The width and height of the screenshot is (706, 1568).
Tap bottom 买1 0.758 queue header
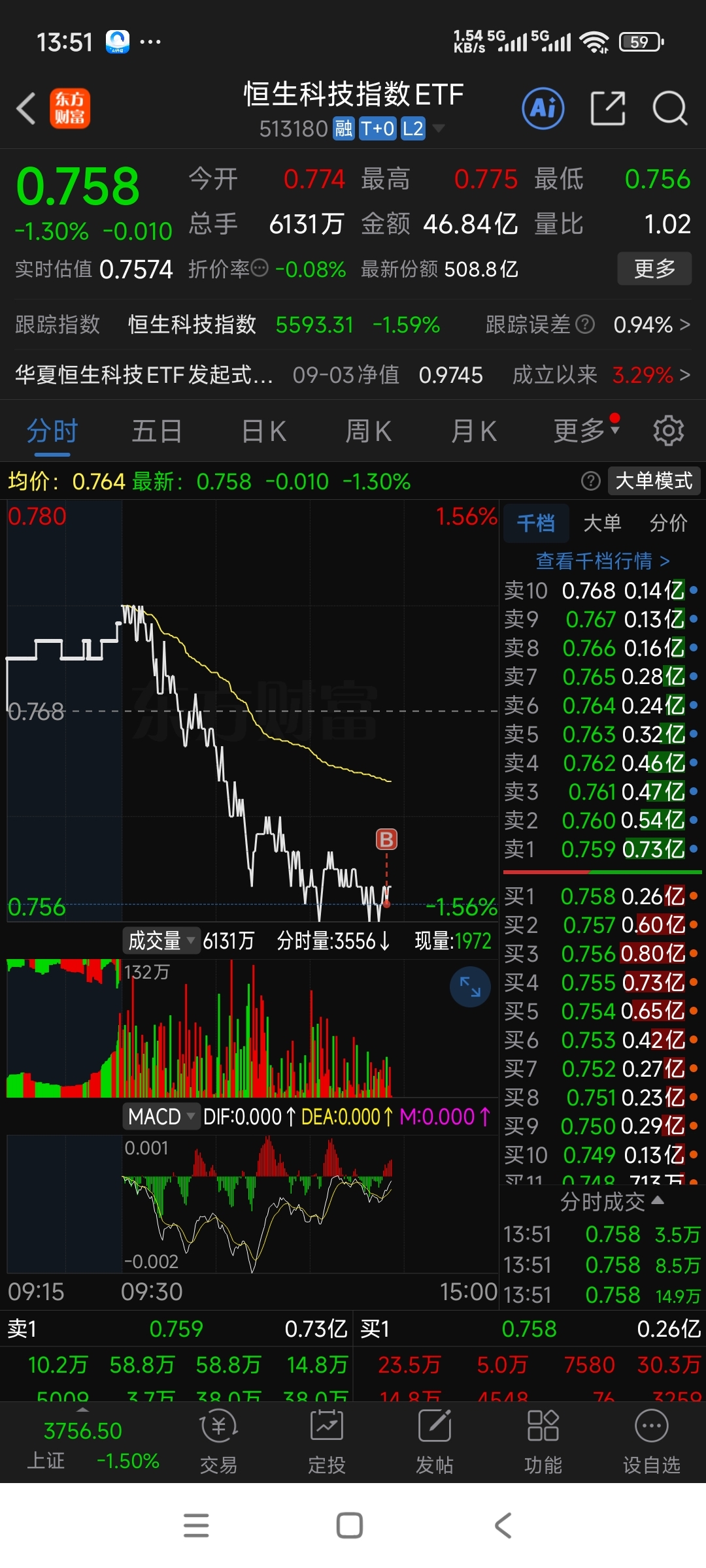(530, 1328)
